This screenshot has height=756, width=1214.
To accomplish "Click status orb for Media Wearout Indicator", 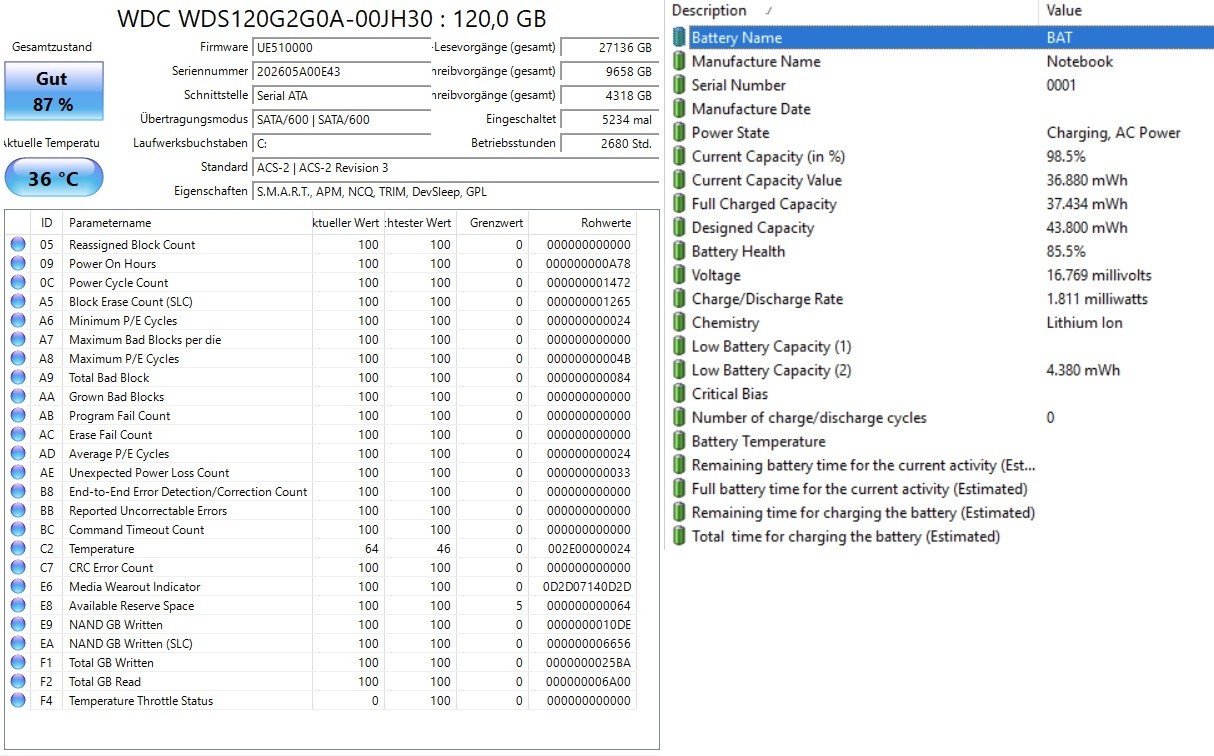I will tap(18, 587).
